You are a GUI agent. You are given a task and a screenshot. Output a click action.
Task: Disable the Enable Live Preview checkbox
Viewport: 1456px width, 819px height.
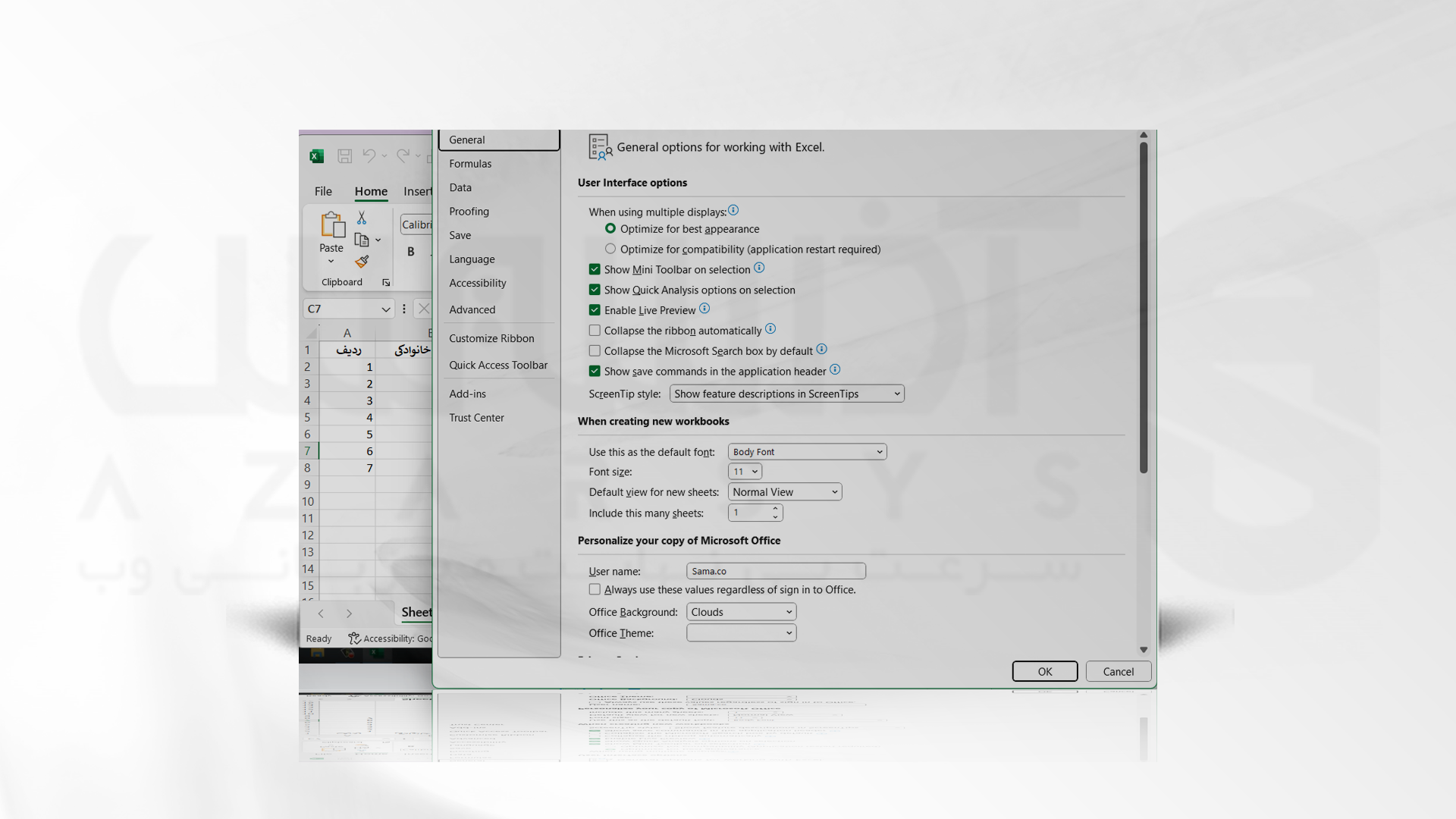[595, 310]
